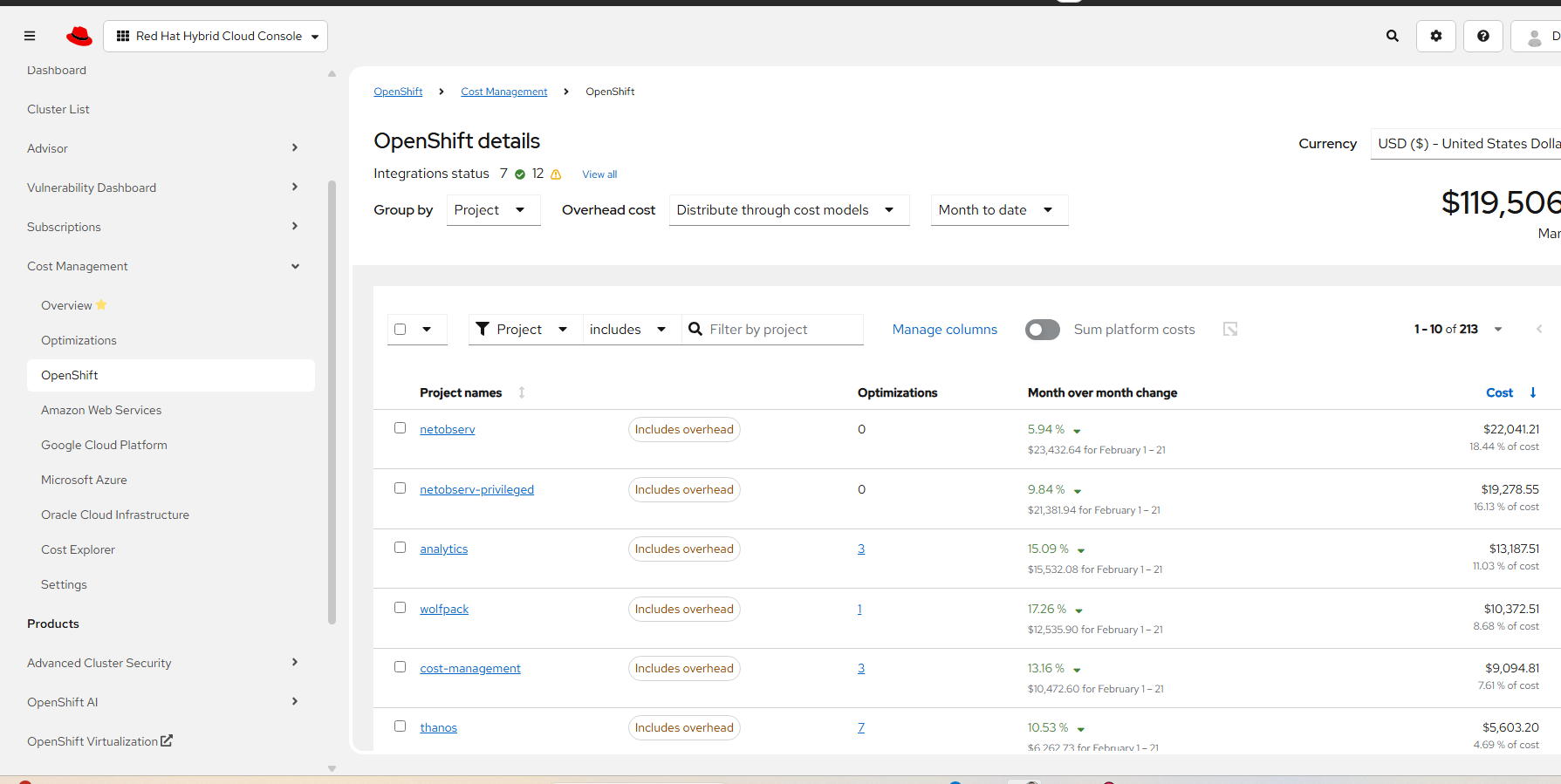
Task: Click the sidebar scroll down arrow
Action: (x=332, y=768)
